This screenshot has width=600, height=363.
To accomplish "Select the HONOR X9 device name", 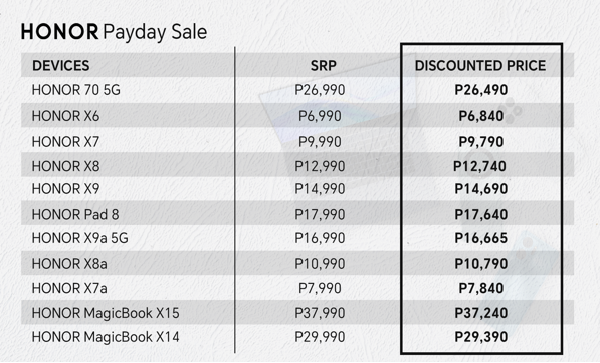I will click(x=65, y=189).
